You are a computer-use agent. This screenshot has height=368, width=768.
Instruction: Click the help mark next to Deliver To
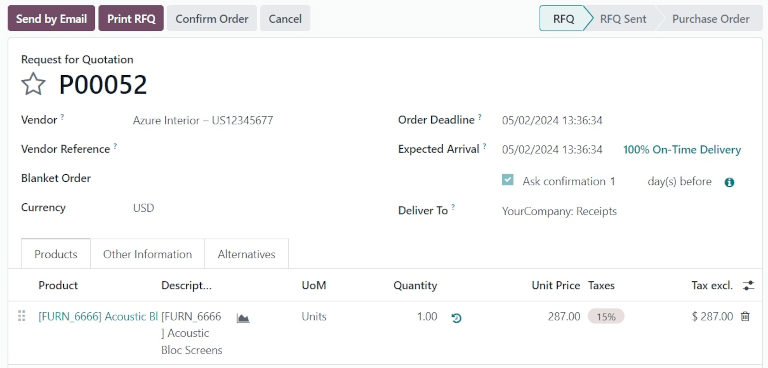453,207
